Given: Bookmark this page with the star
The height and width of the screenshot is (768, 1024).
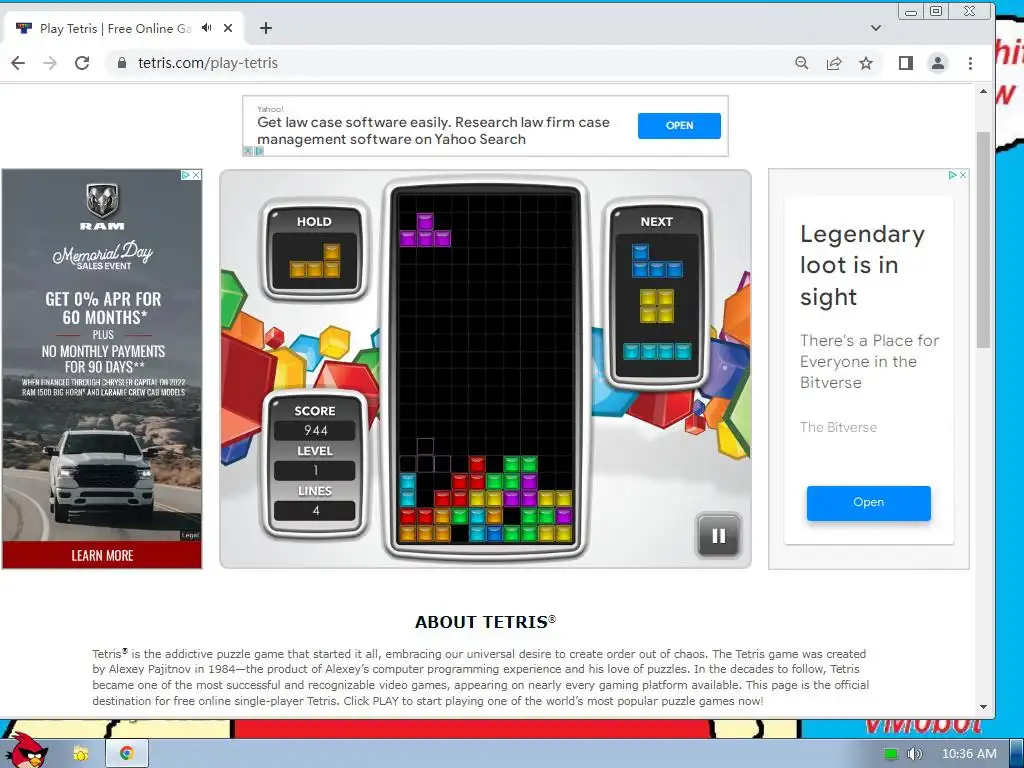Looking at the screenshot, I should [x=866, y=63].
